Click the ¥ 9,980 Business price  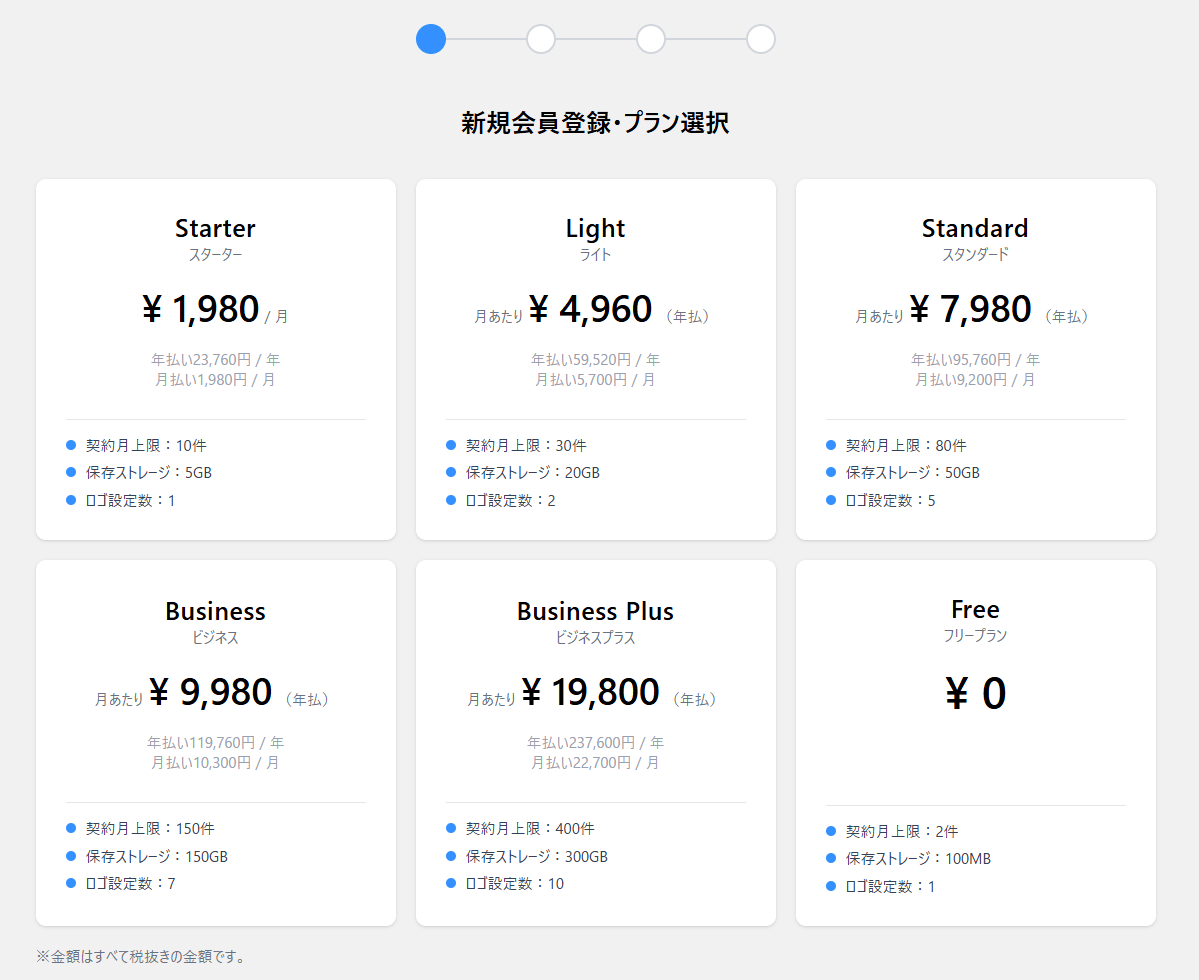coord(210,692)
